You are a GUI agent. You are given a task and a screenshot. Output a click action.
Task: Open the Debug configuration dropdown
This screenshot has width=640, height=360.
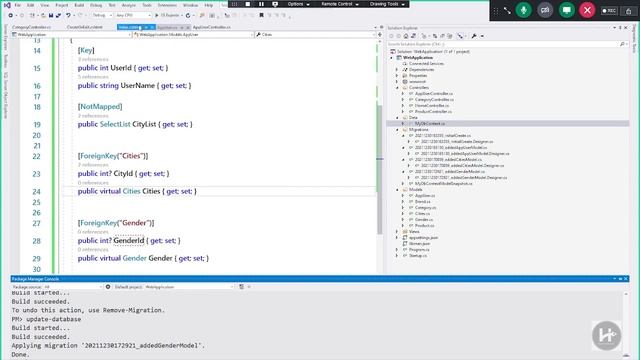click(x=102, y=16)
